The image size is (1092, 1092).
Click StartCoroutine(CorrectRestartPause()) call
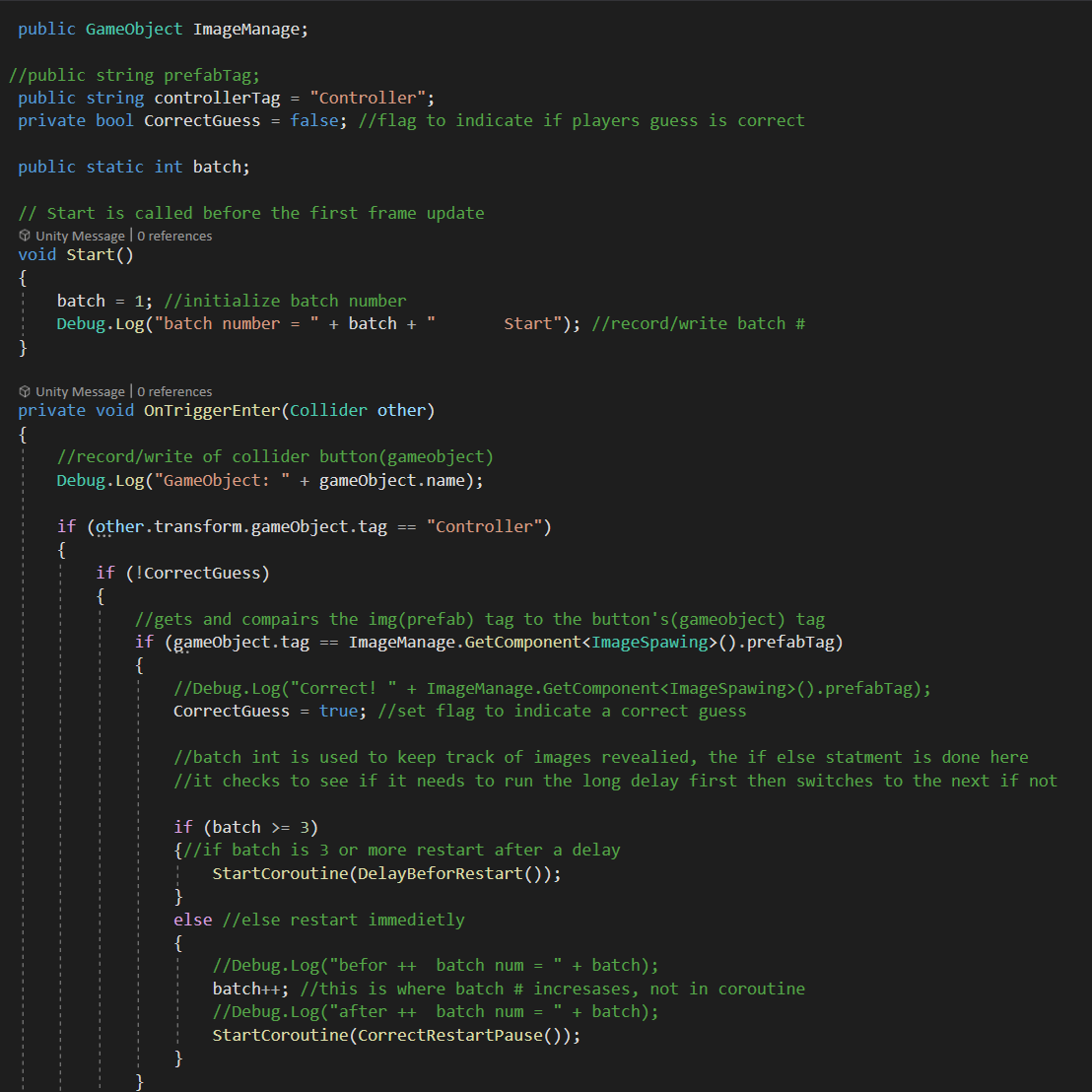click(396, 1036)
